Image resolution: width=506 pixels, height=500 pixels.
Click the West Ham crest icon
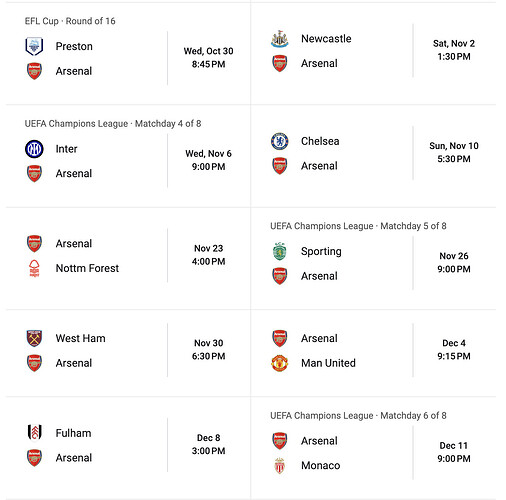[34, 338]
